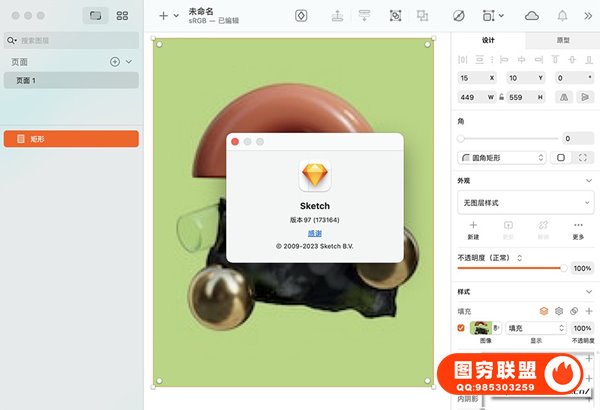
Task: Open the Insert plus menu in toolbar
Action: (x=167, y=16)
